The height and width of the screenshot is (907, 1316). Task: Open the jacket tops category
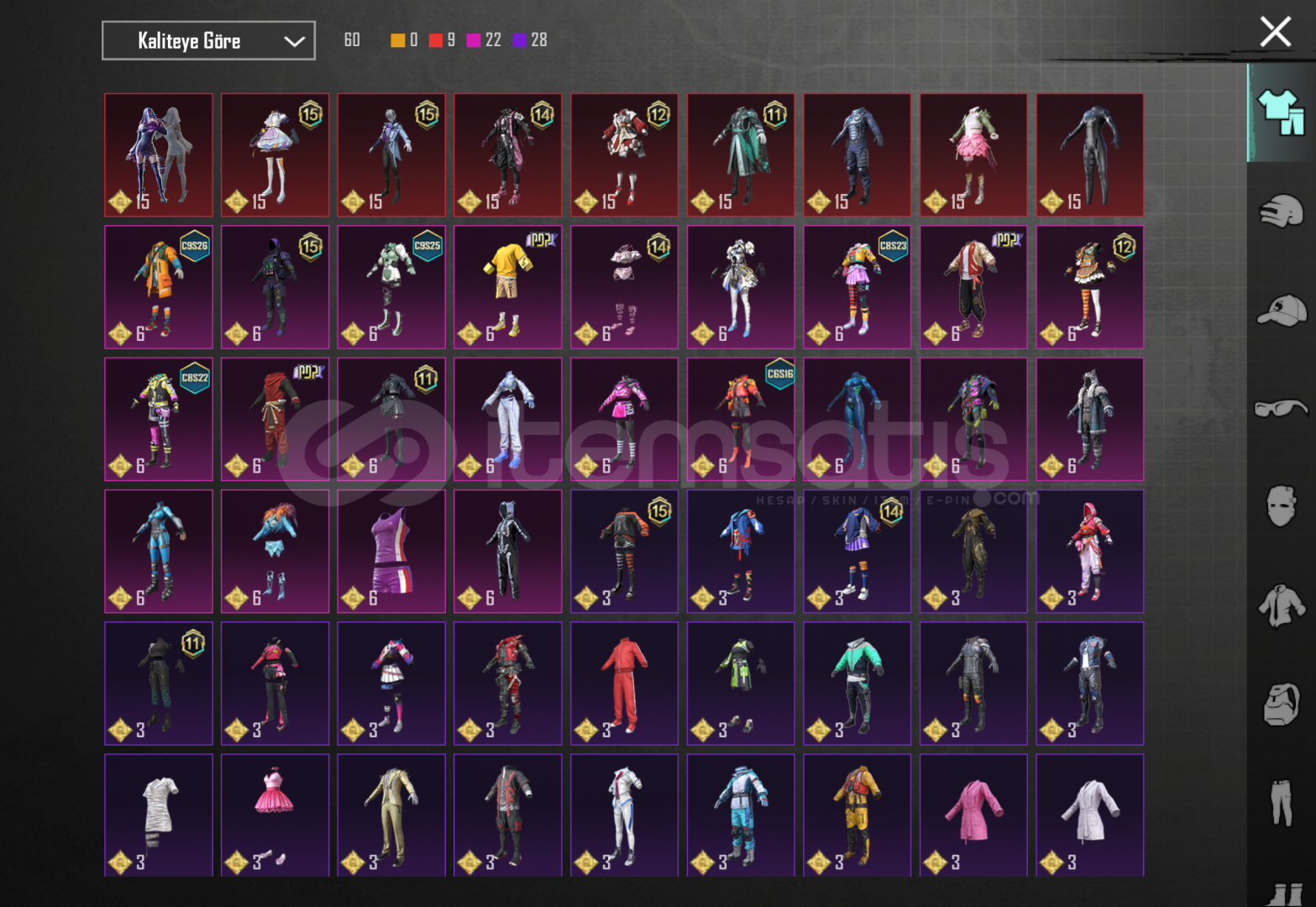pyautogui.click(x=1281, y=606)
